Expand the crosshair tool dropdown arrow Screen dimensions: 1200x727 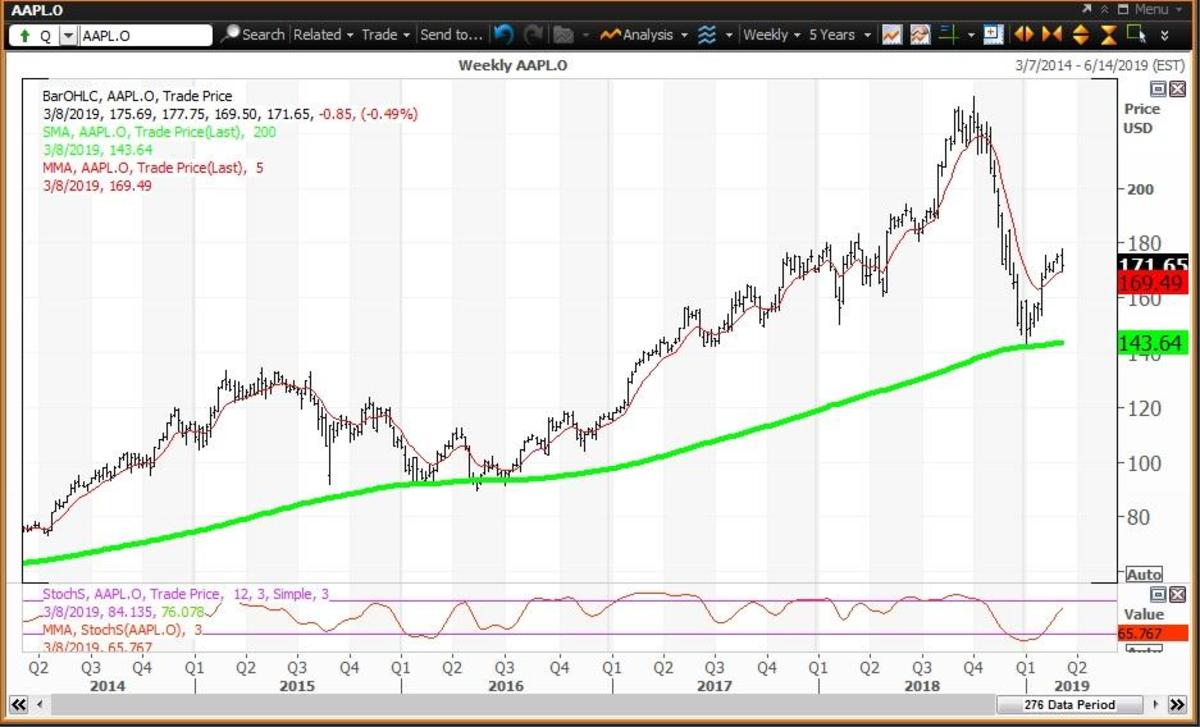tap(970, 35)
